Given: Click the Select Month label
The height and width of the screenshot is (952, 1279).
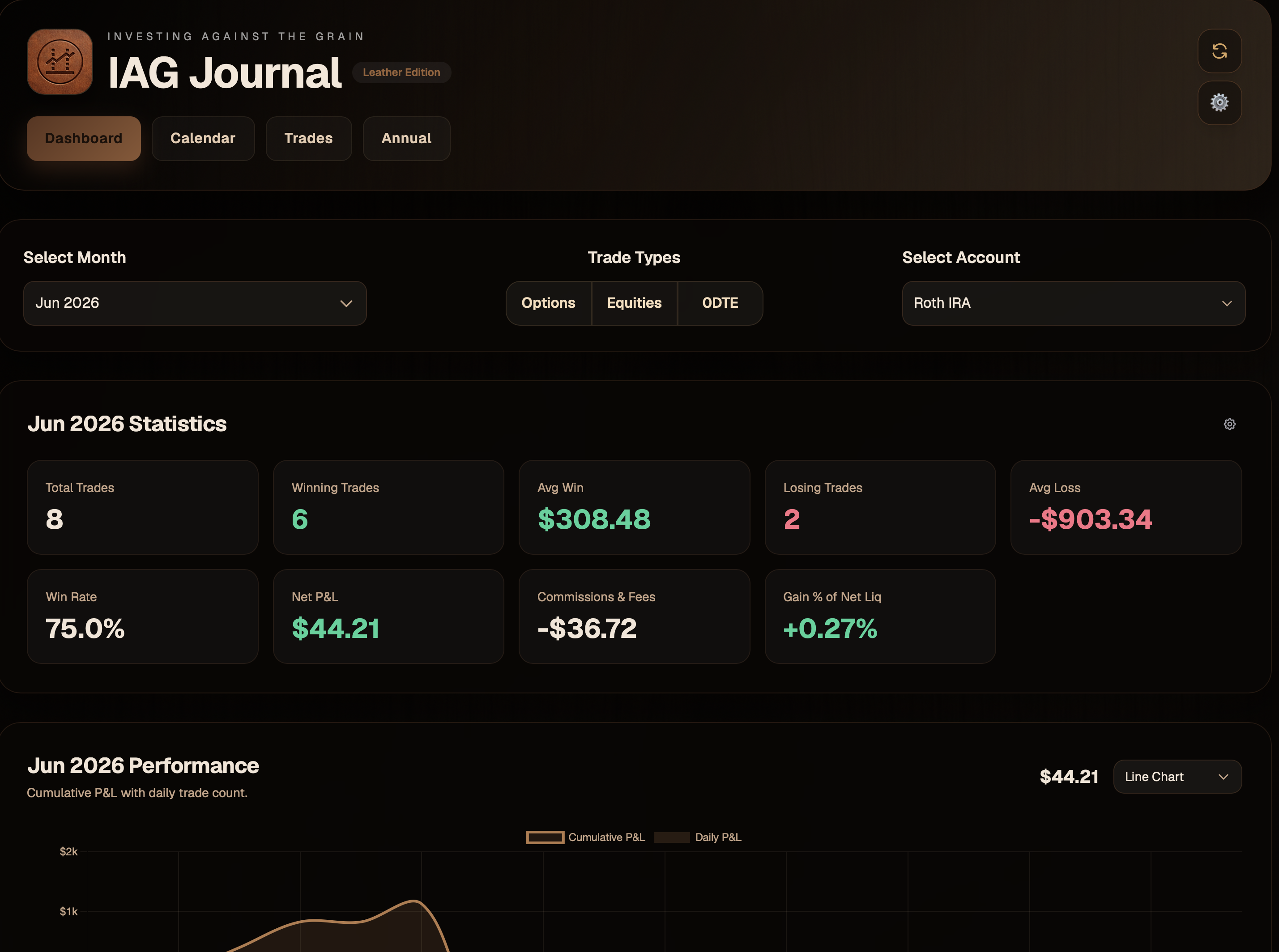Looking at the screenshot, I should click(74, 258).
